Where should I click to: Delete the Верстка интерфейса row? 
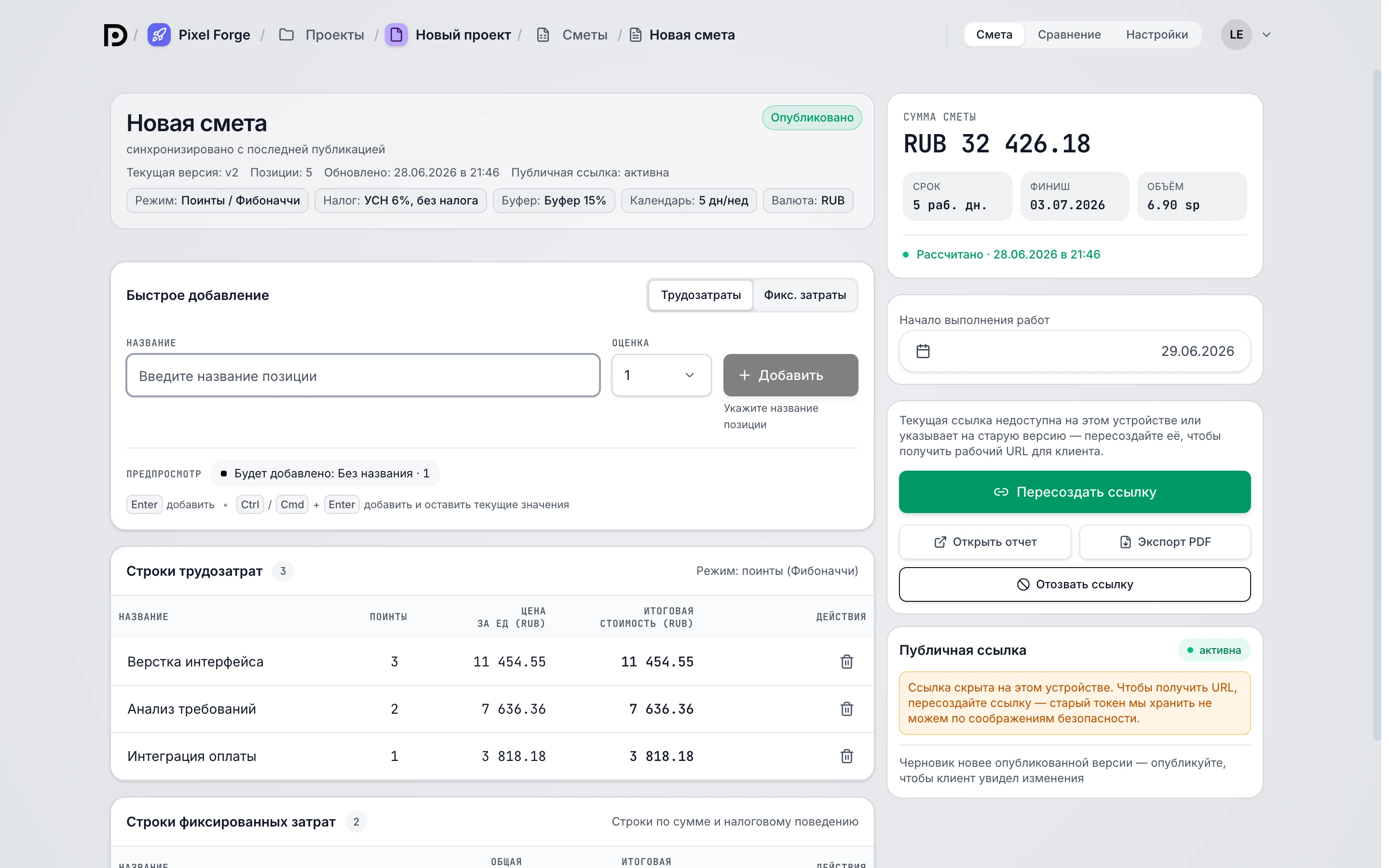click(846, 661)
